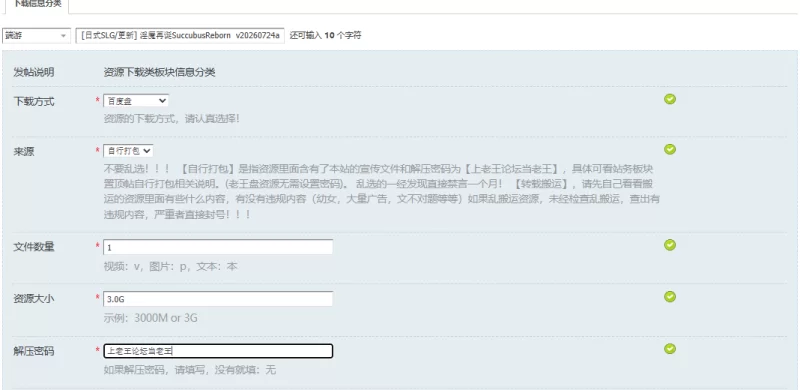Image resolution: width=800 pixels, height=390 pixels.
Task: Click the 发帖说明 label
Action: click(x=34, y=72)
